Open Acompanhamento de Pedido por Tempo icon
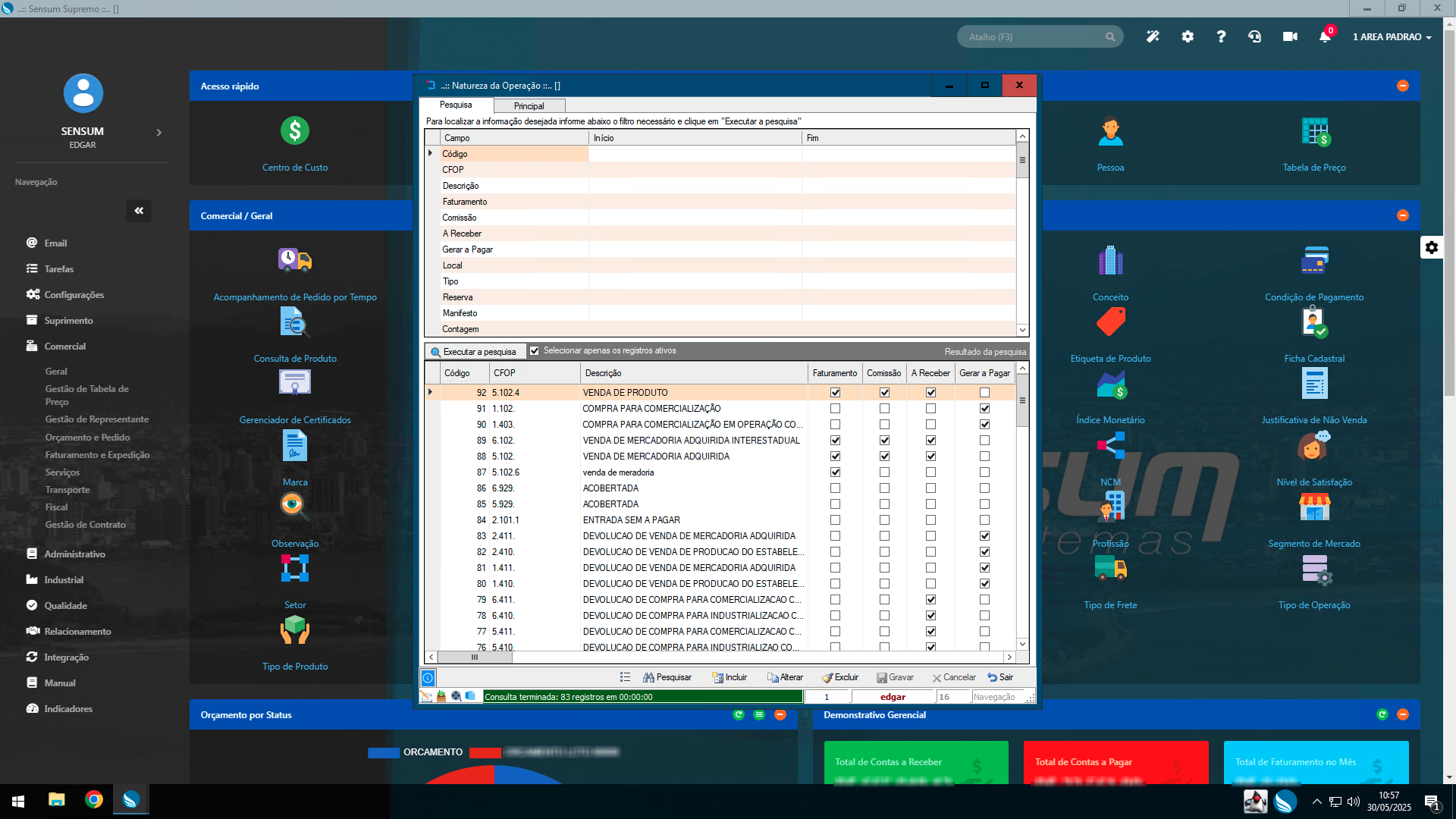 (295, 260)
